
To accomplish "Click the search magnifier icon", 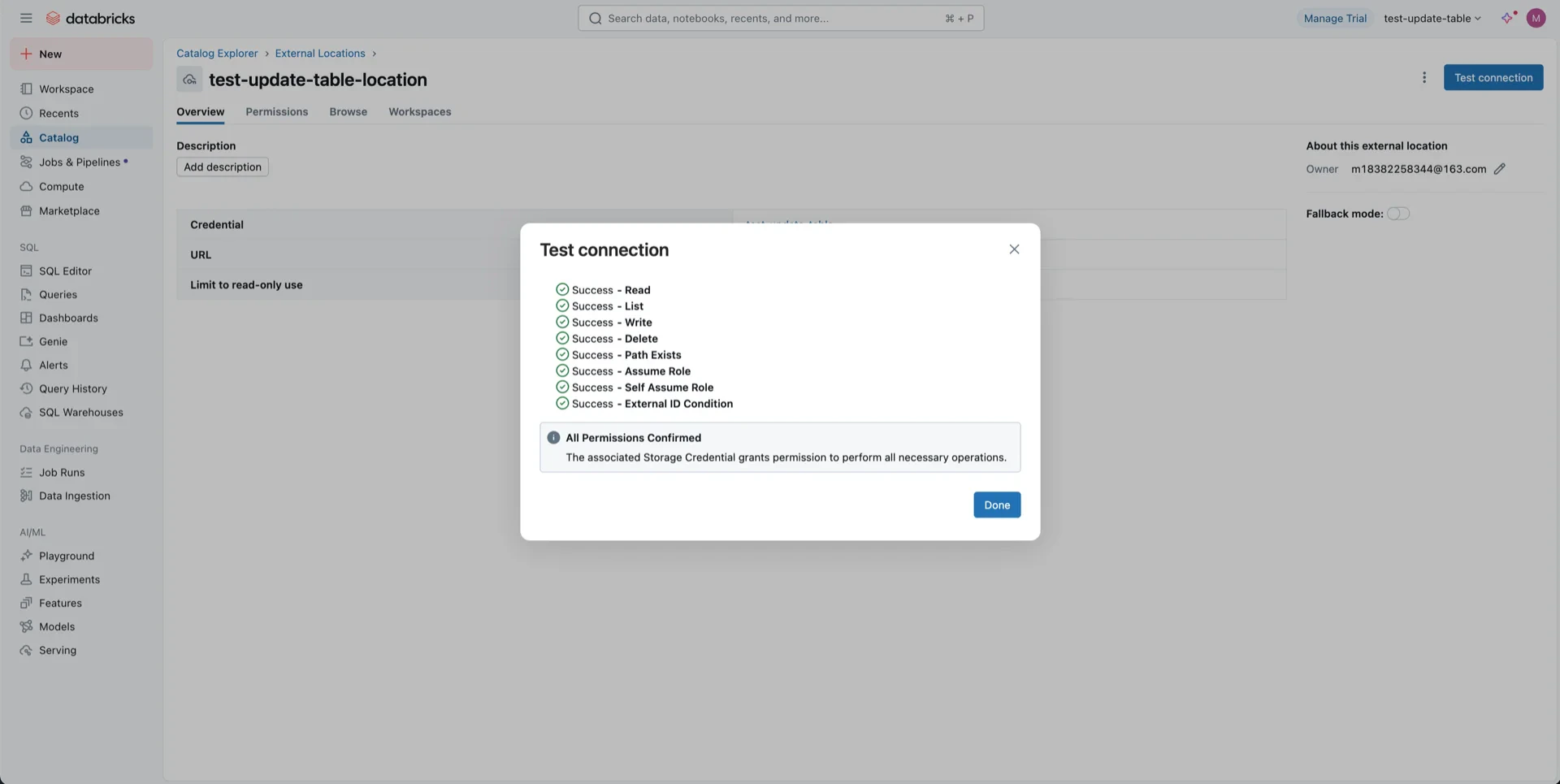I will point(596,18).
